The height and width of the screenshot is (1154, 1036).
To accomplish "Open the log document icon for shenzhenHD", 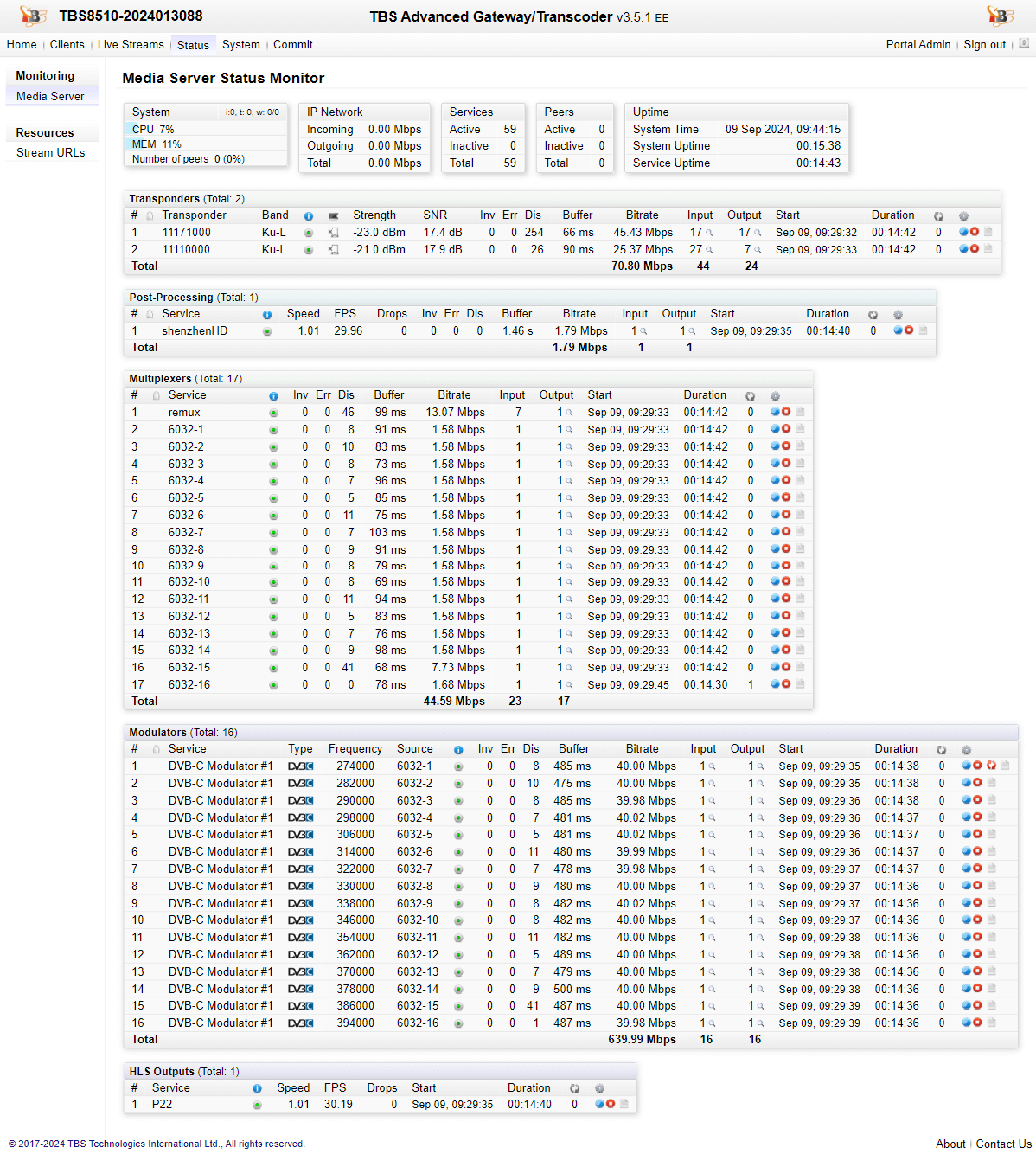I will click(x=923, y=330).
